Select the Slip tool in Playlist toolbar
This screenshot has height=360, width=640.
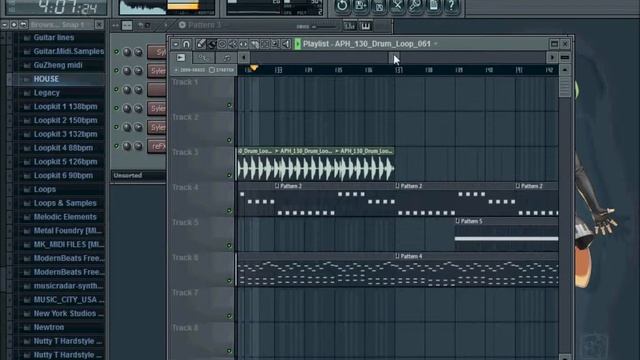[x=244, y=44]
